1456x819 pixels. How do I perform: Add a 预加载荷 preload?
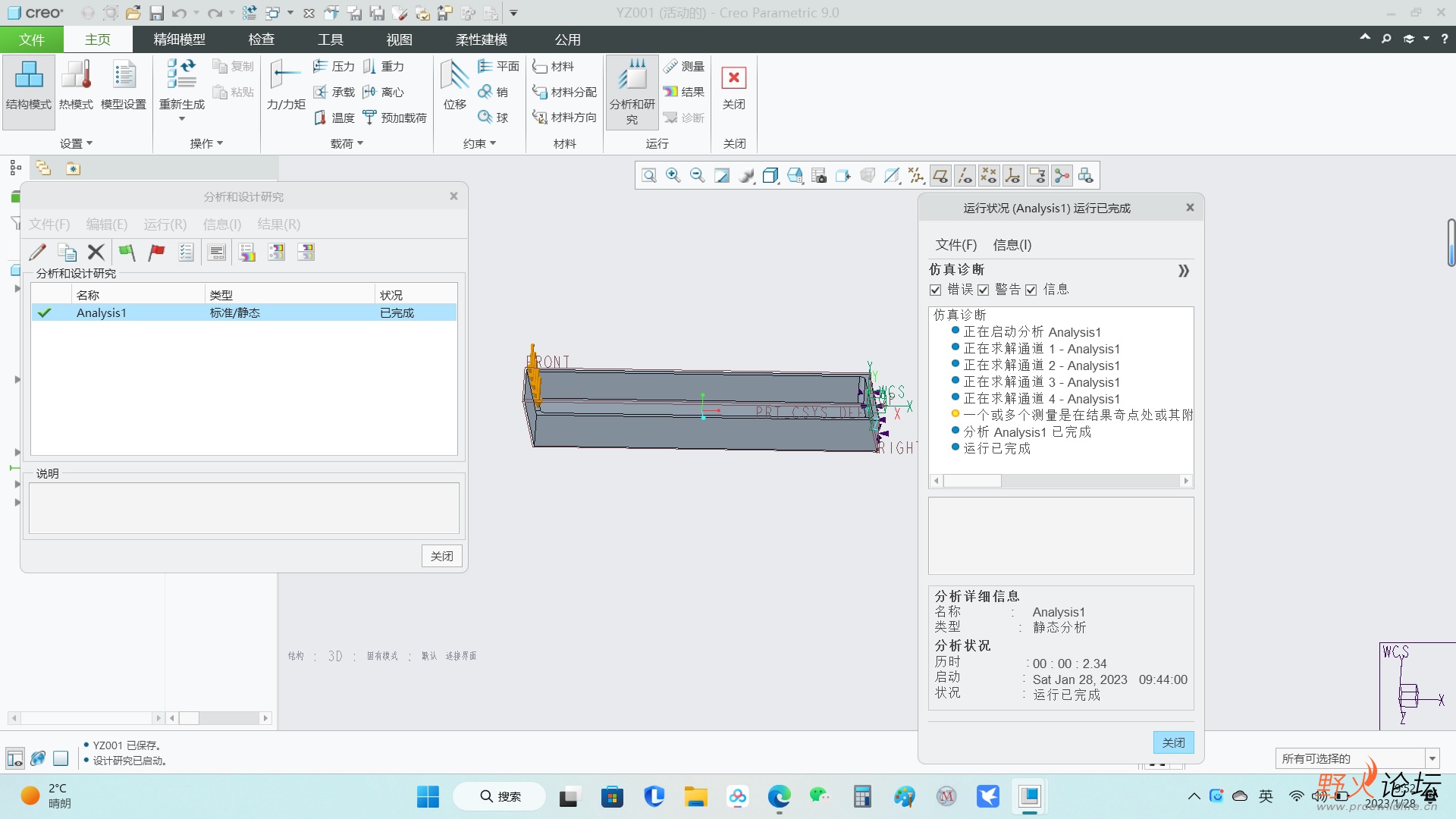[394, 118]
